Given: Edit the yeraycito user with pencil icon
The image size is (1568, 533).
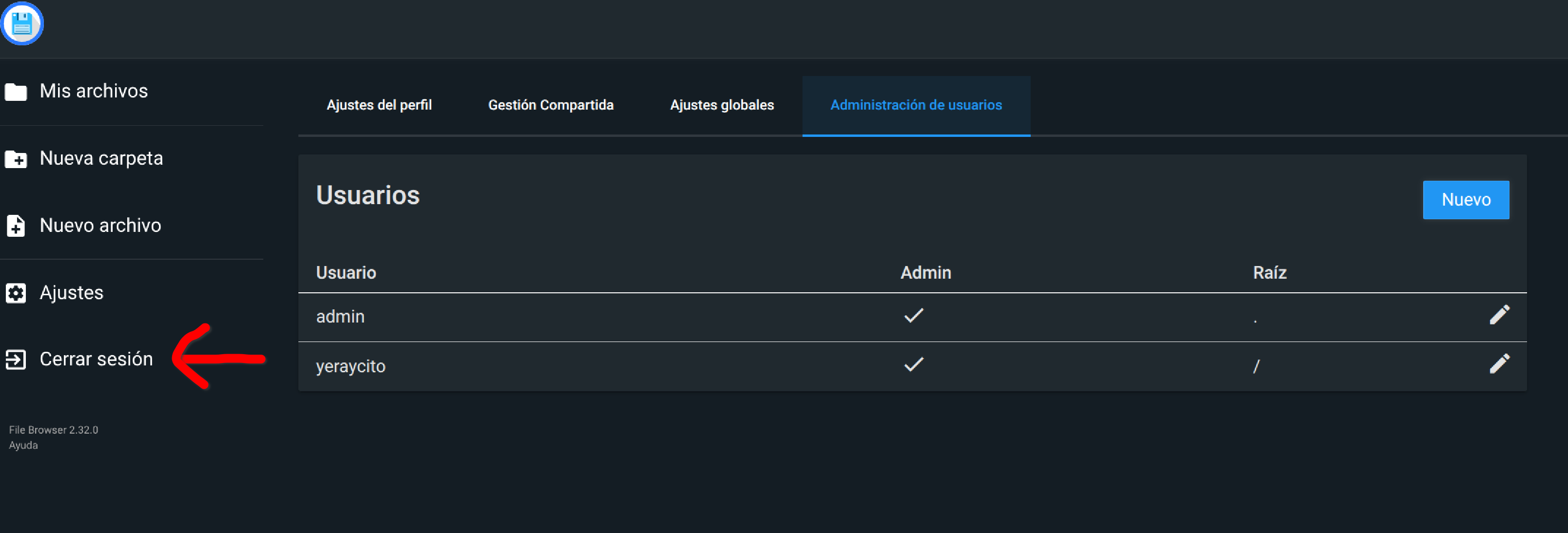Looking at the screenshot, I should [1499, 364].
